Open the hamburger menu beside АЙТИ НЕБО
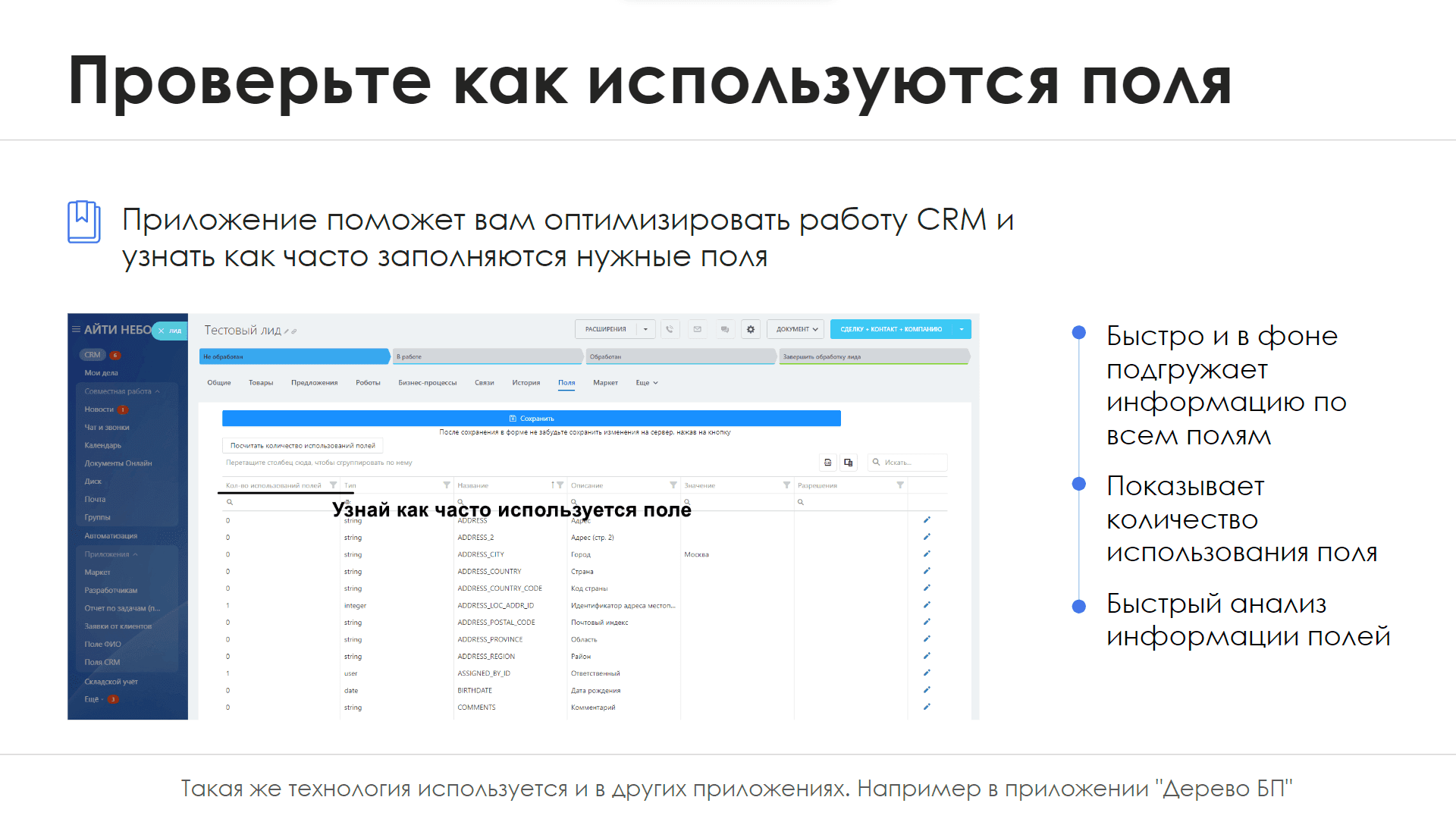 tap(76, 330)
